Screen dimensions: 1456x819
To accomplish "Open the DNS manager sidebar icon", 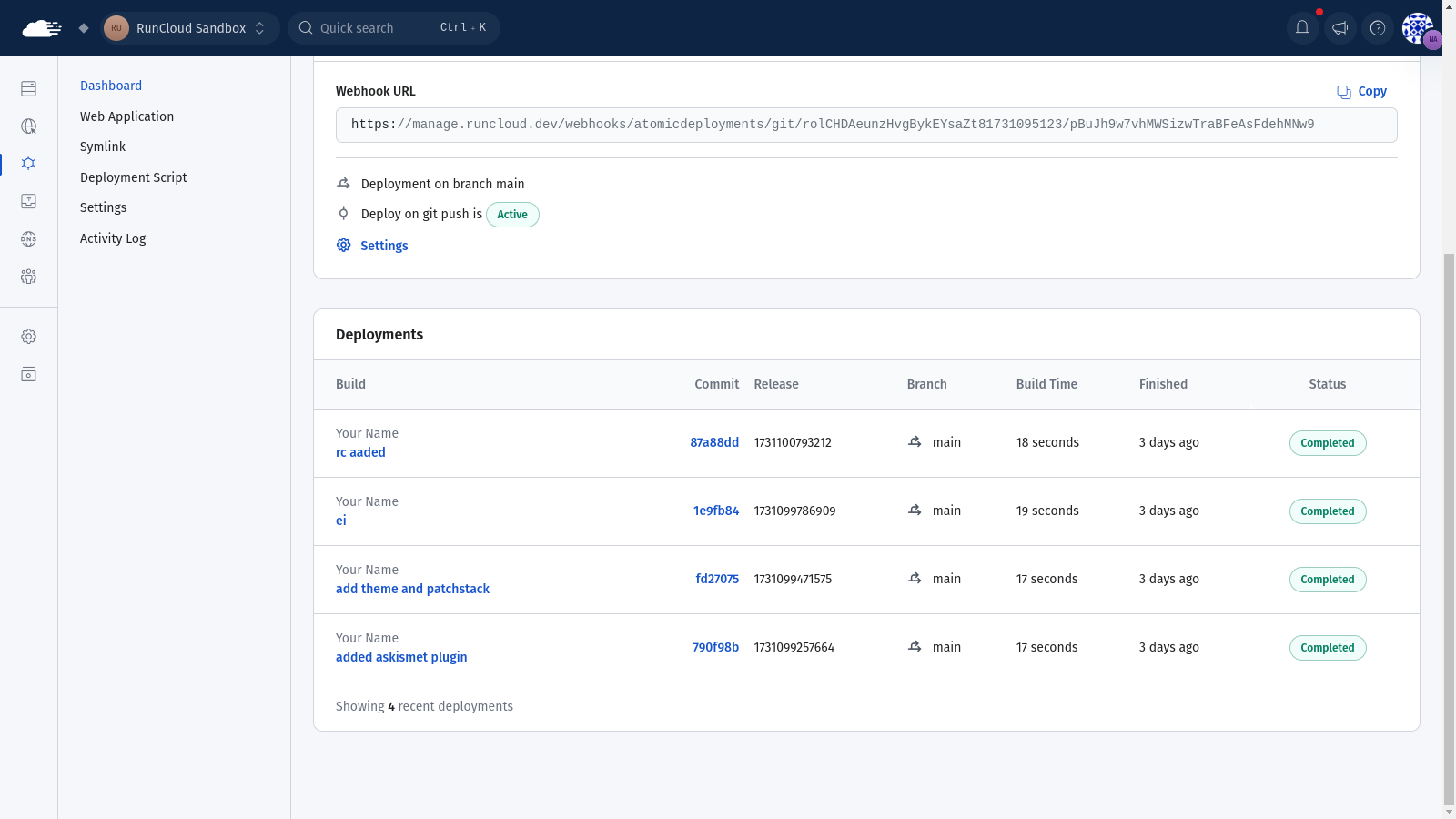I will [28, 238].
